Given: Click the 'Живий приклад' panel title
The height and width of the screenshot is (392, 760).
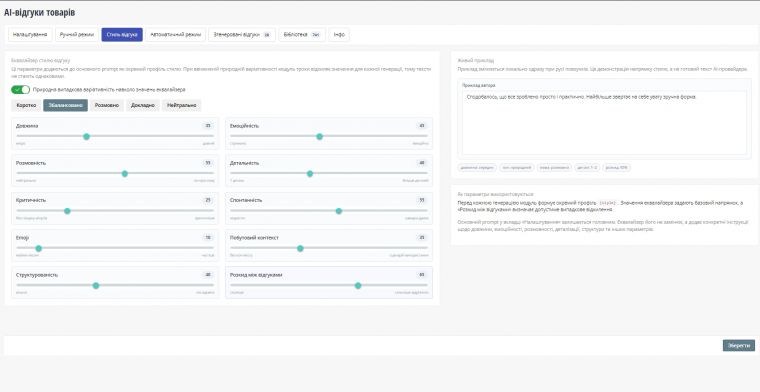Looking at the screenshot, I should click(x=475, y=61).
